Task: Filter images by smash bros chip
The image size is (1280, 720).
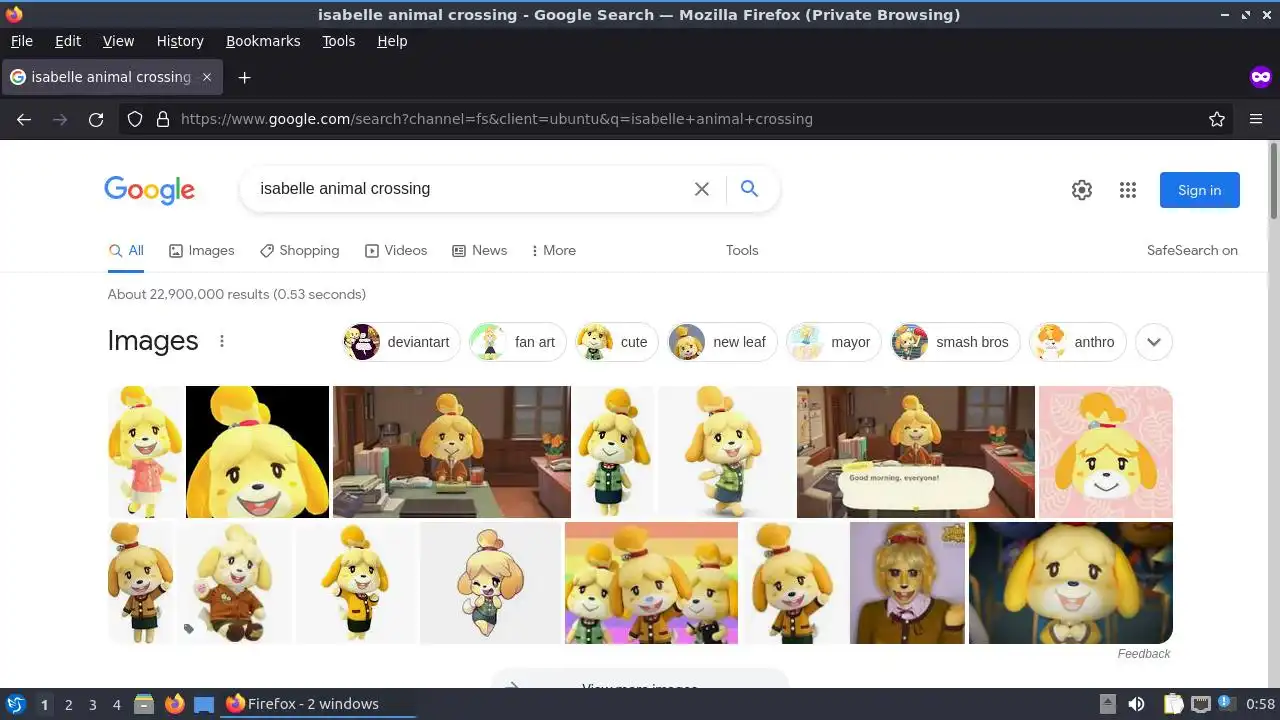Action: pyautogui.click(x=955, y=342)
